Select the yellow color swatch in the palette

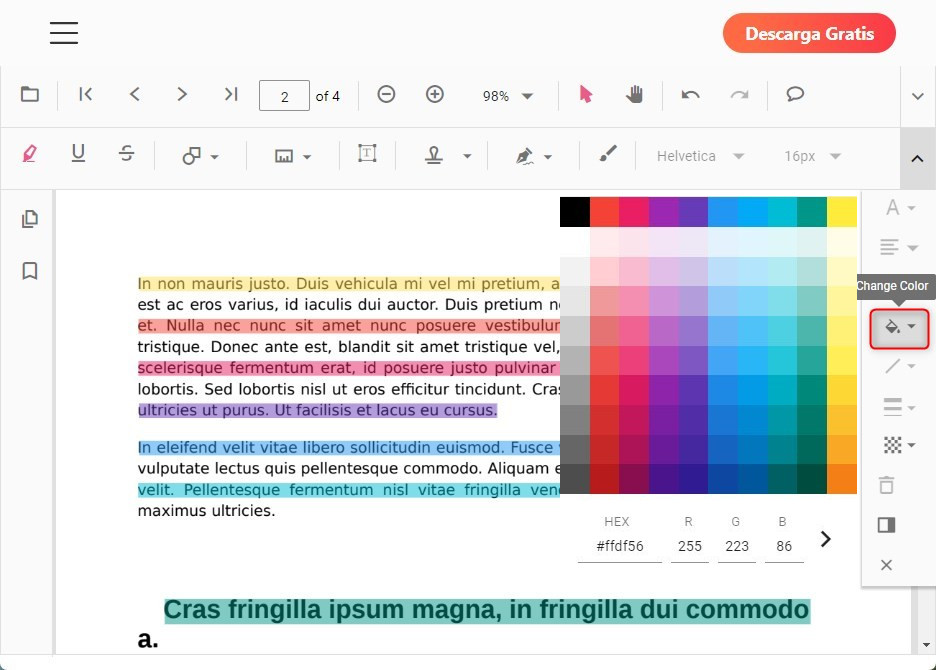pos(843,211)
